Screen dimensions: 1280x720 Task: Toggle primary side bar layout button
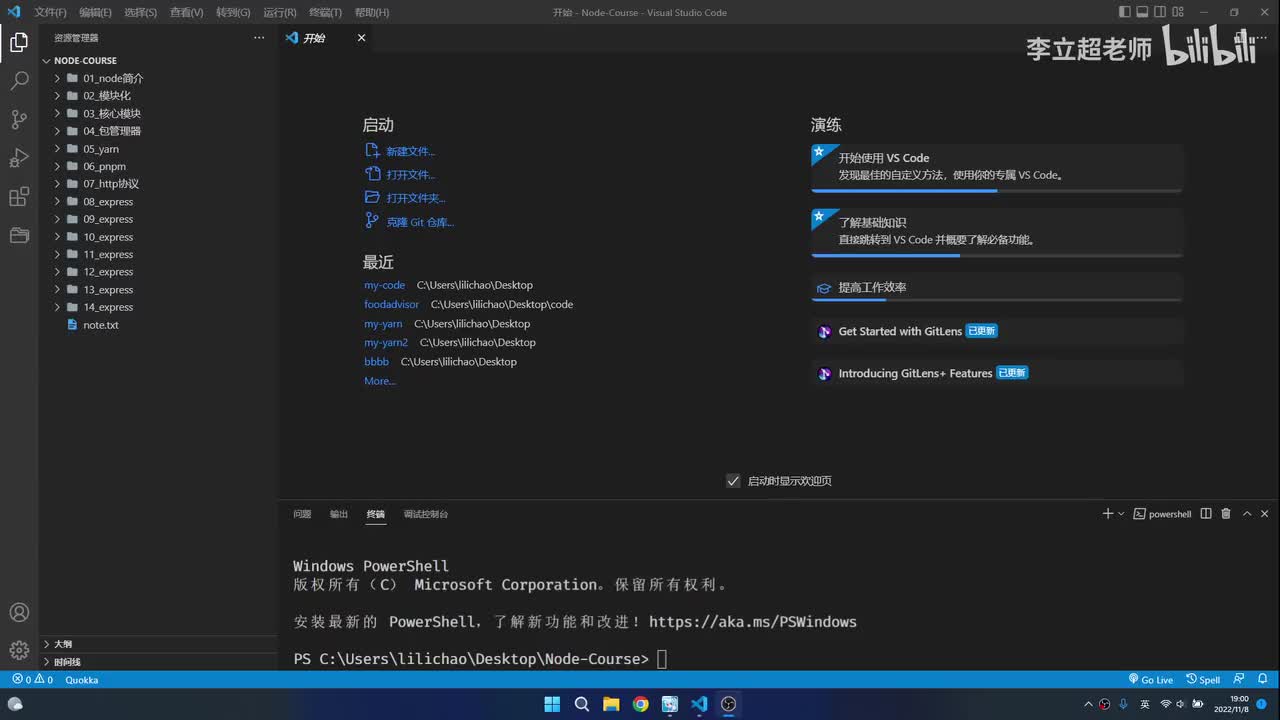1125,12
